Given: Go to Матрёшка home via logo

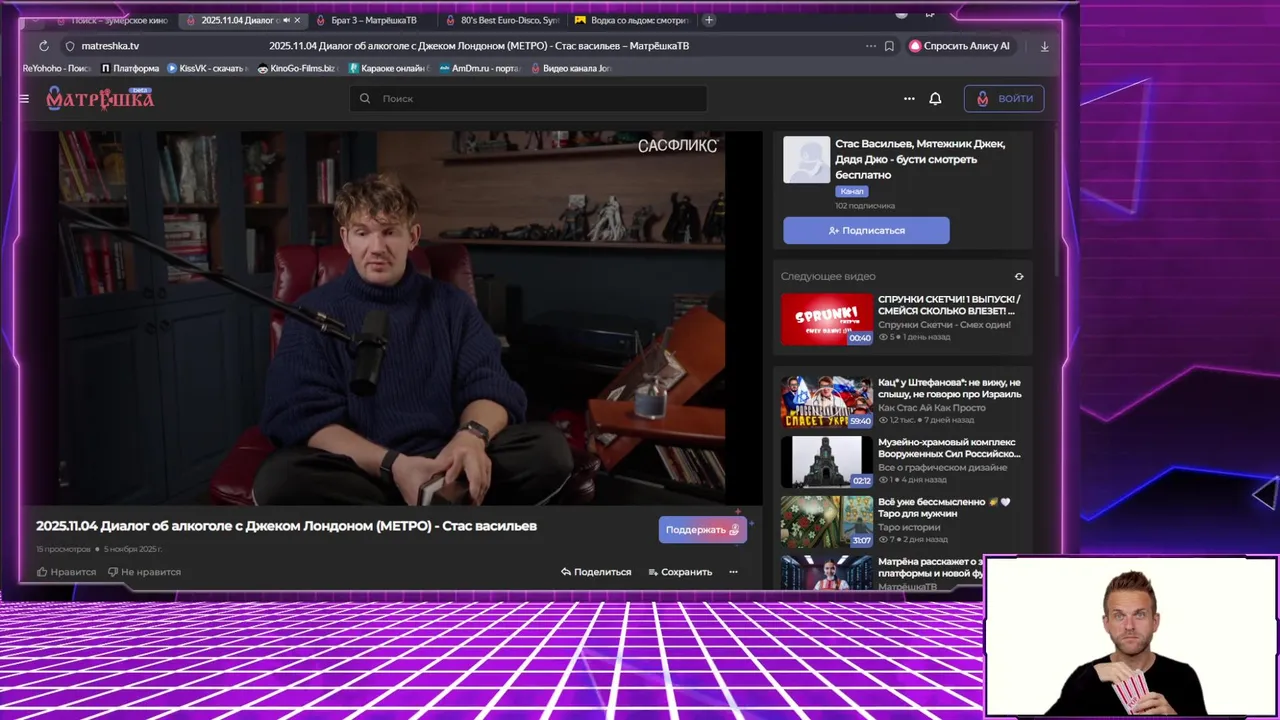Looking at the screenshot, I should [x=100, y=98].
